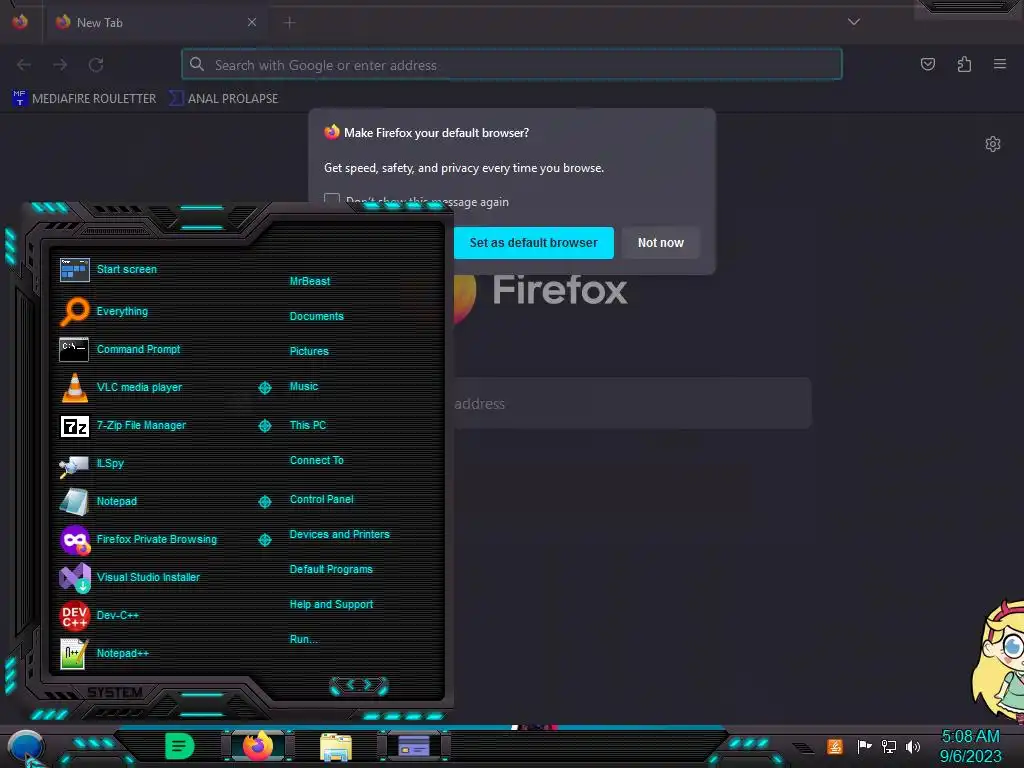Open MEDIAFIRE ROULETTER bookmark
Image resolution: width=1024 pixels, height=768 pixels.
[84, 99]
